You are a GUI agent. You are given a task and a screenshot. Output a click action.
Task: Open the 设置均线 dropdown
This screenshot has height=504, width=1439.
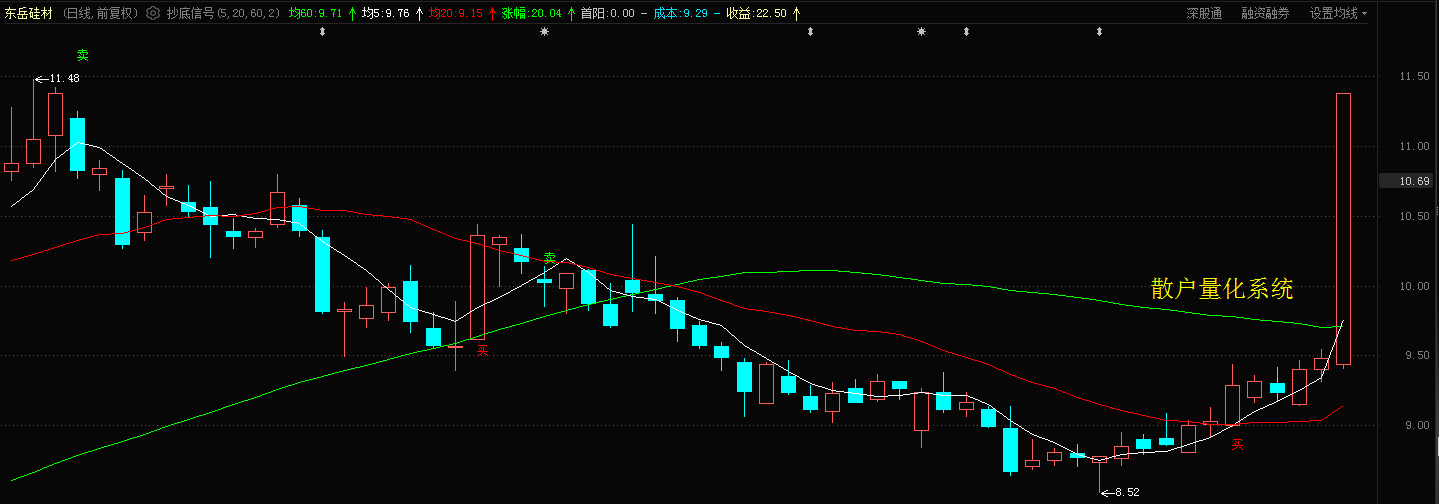click(x=1339, y=13)
